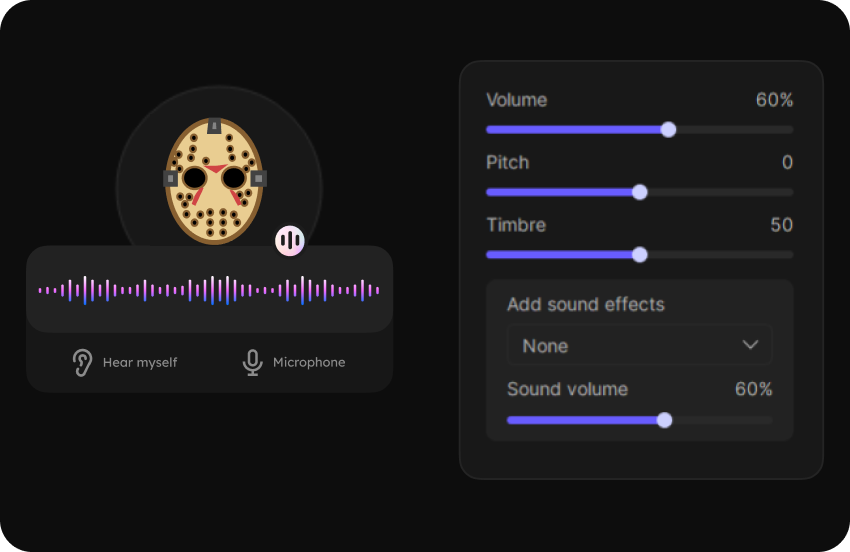Toggle the Microphone label

309,362
